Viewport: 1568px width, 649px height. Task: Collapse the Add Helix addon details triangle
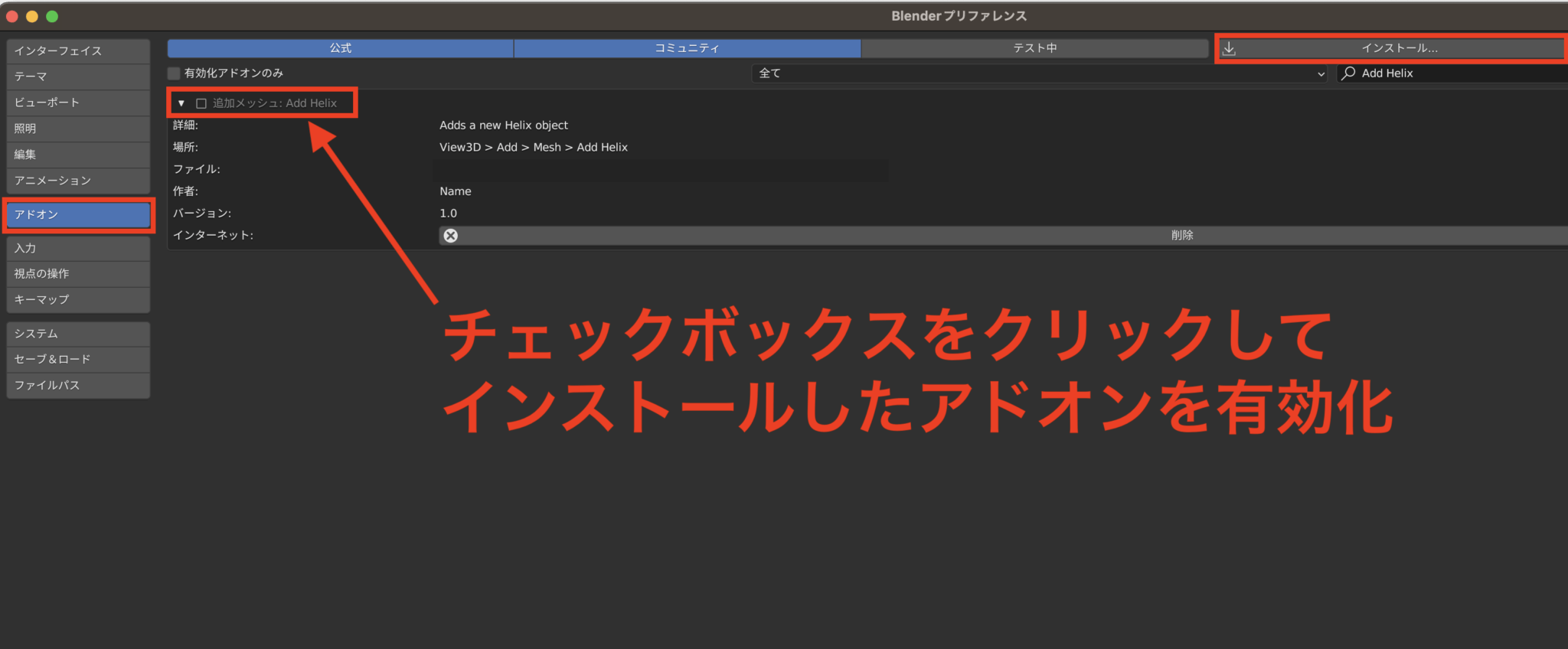click(181, 103)
